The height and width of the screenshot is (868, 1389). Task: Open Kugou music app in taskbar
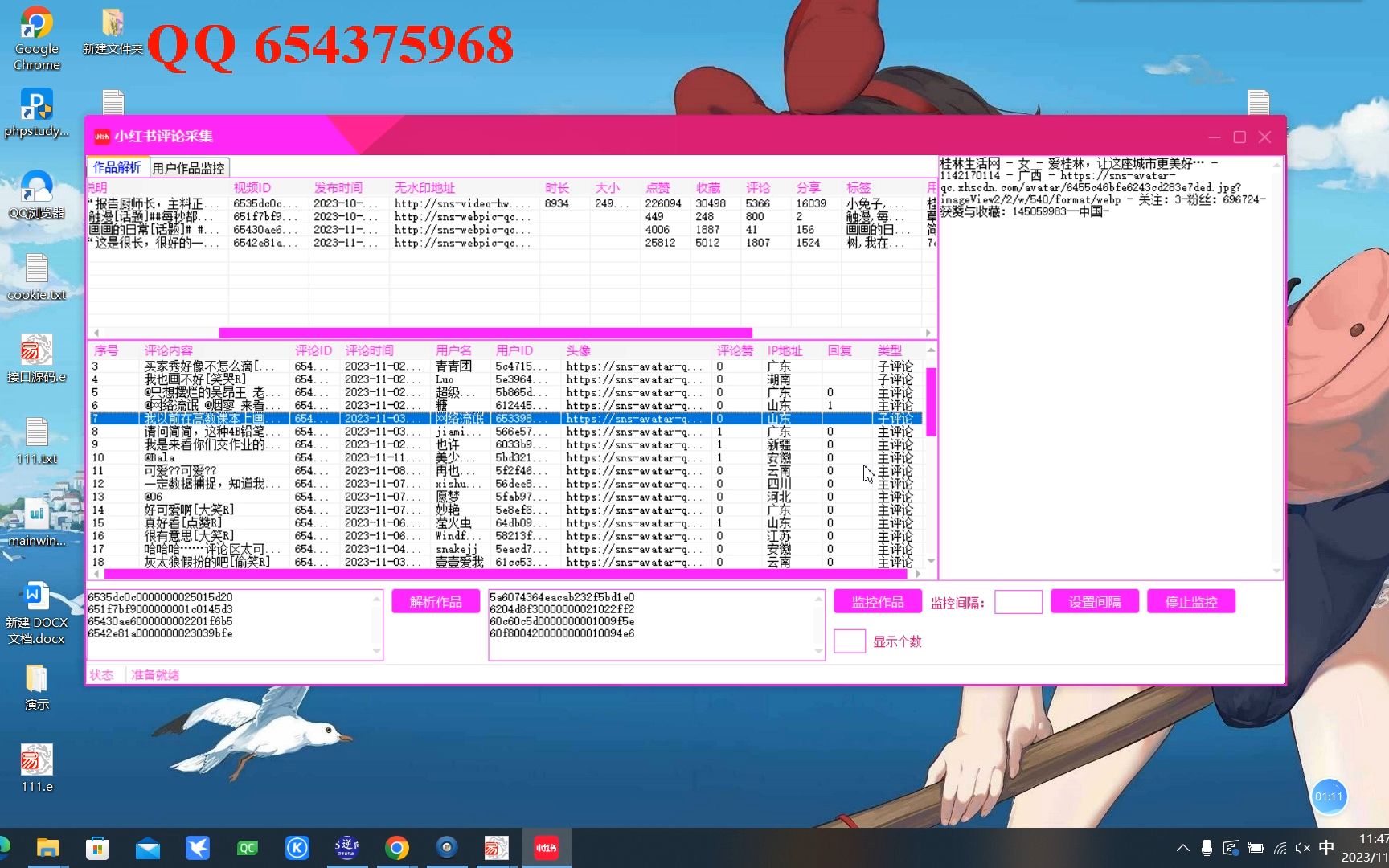pos(297,848)
